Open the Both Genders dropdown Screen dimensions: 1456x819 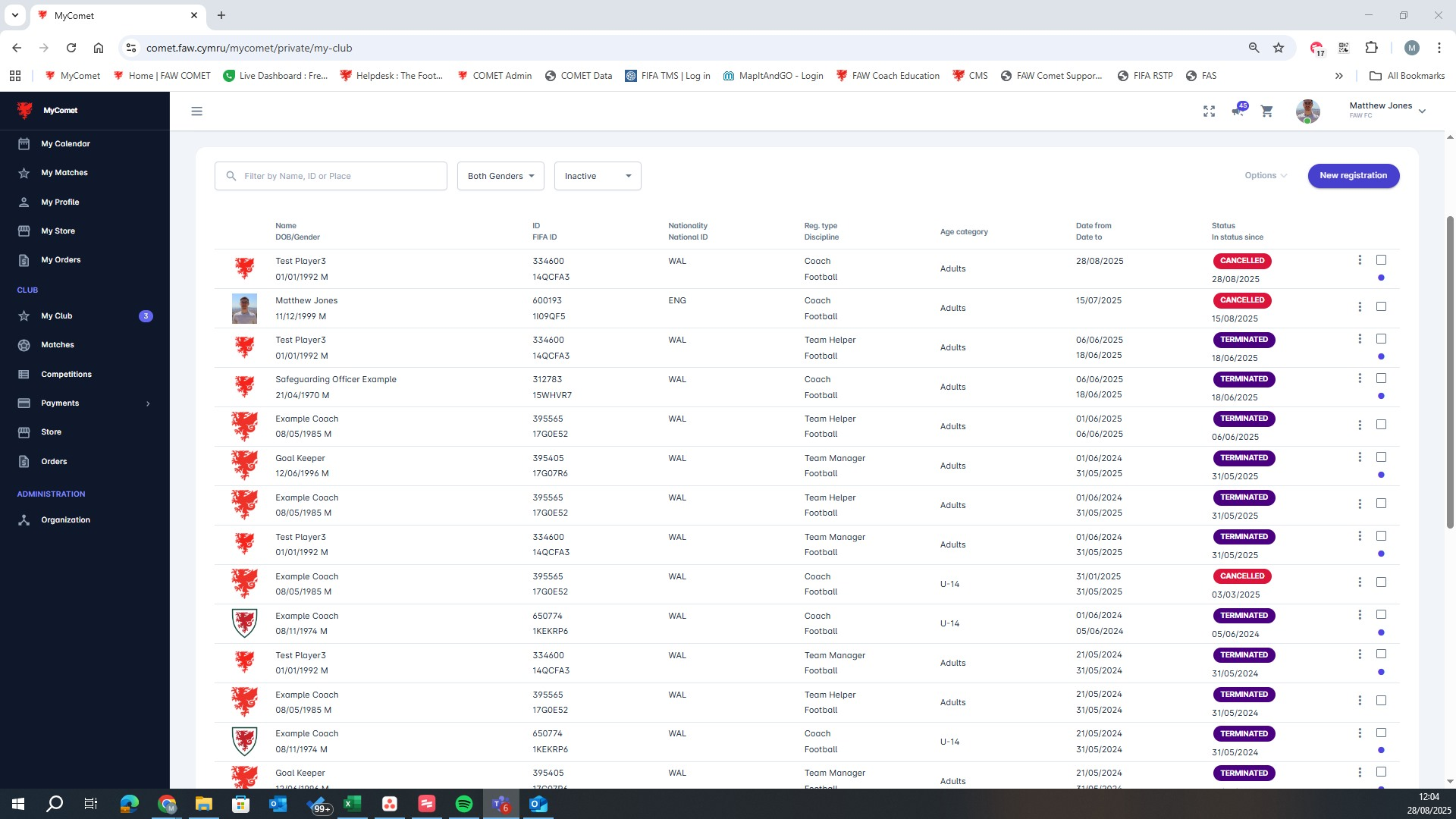pyautogui.click(x=500, y=176)
